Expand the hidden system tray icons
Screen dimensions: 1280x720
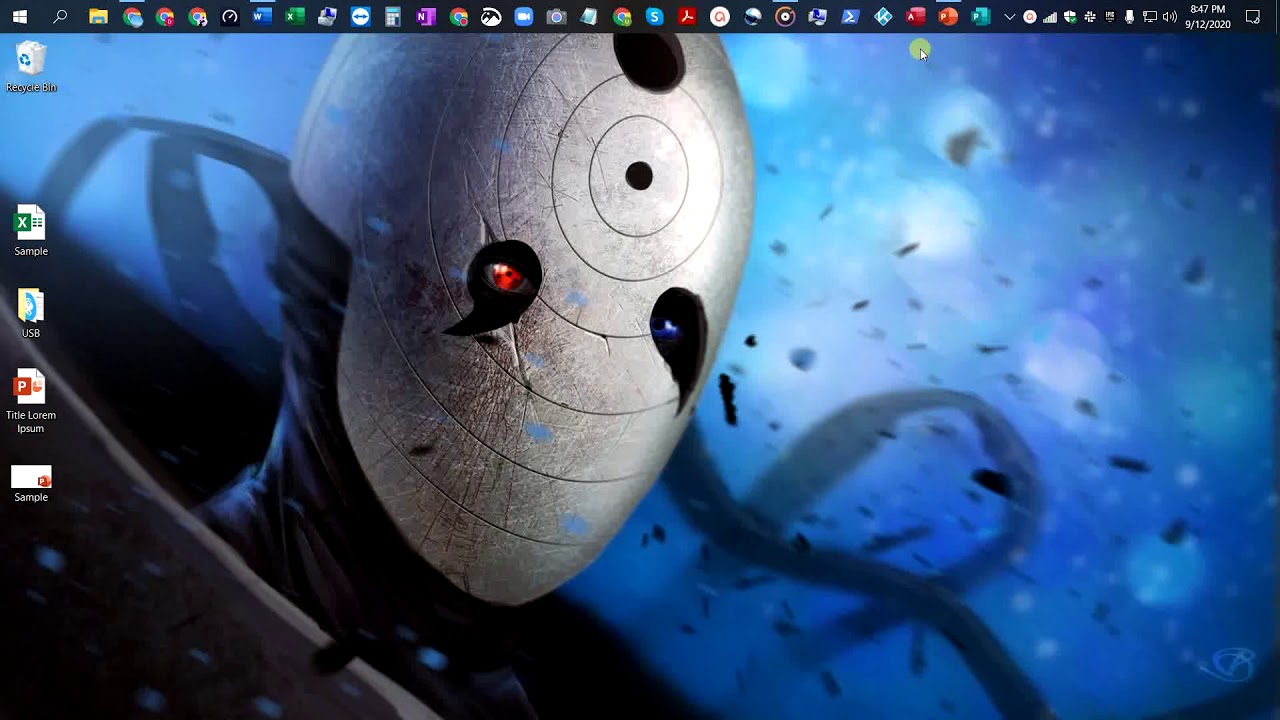click(1009, 17)
